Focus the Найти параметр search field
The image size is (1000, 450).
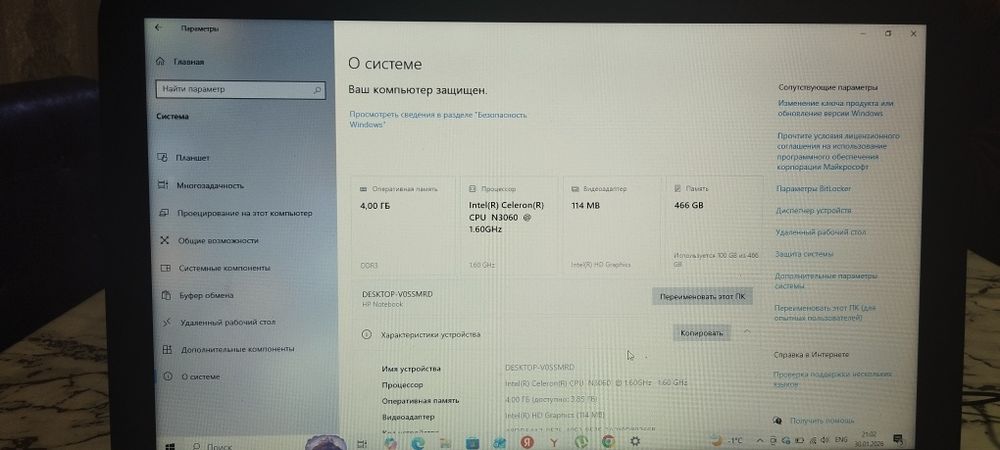click(x=240, y=90)
